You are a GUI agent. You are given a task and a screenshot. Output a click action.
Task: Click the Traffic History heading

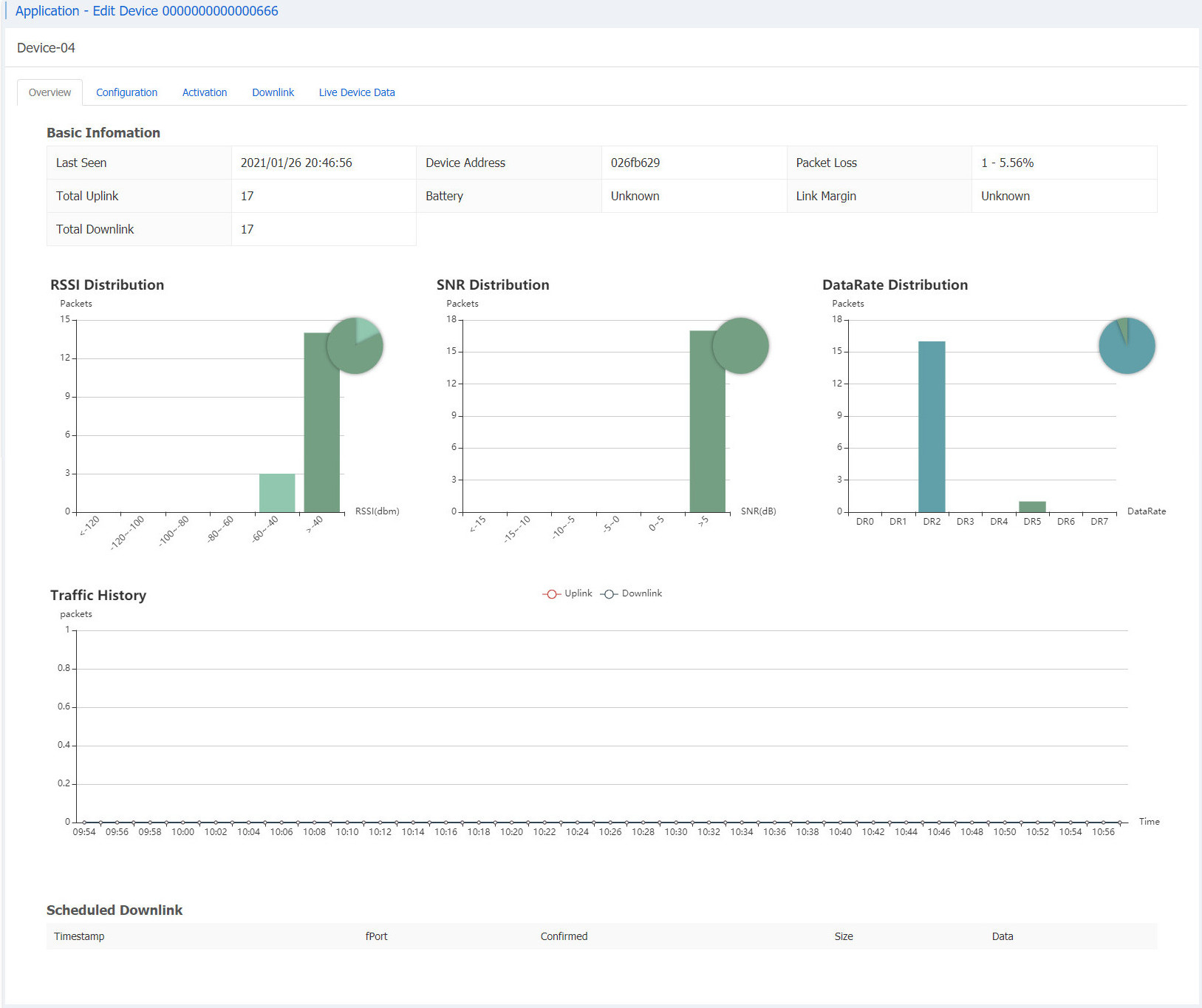click(x=98, y=595)
